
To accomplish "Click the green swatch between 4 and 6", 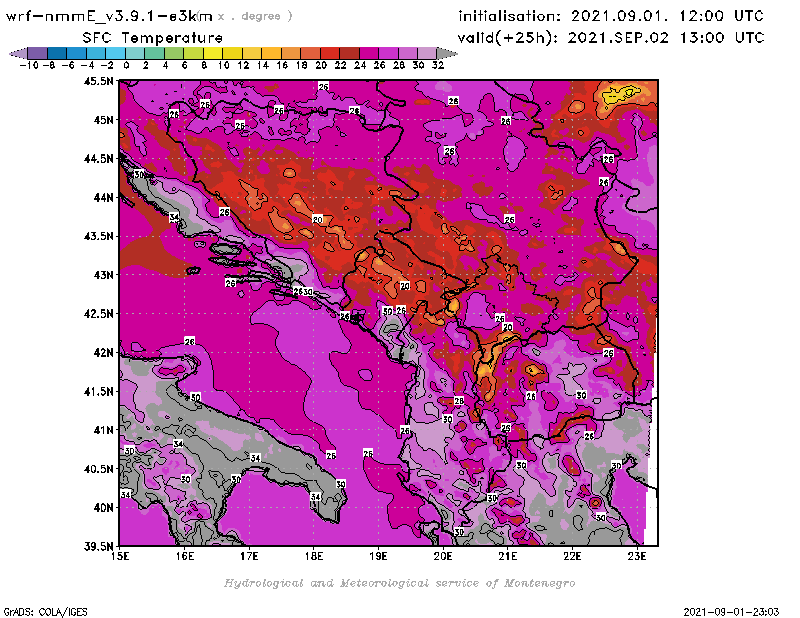I will click(174, 53).
